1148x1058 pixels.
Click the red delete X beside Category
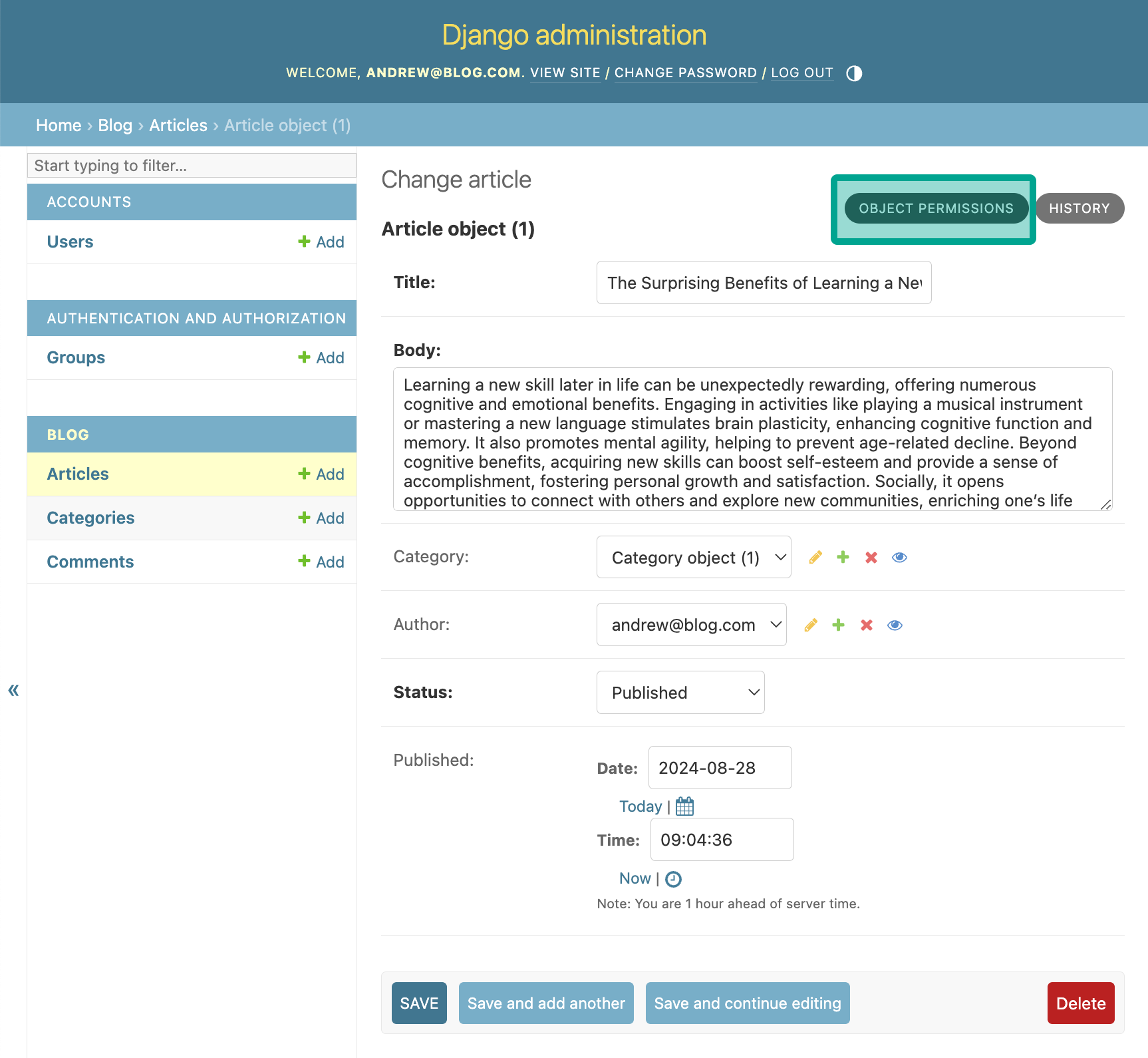click(x=871, y=558)
